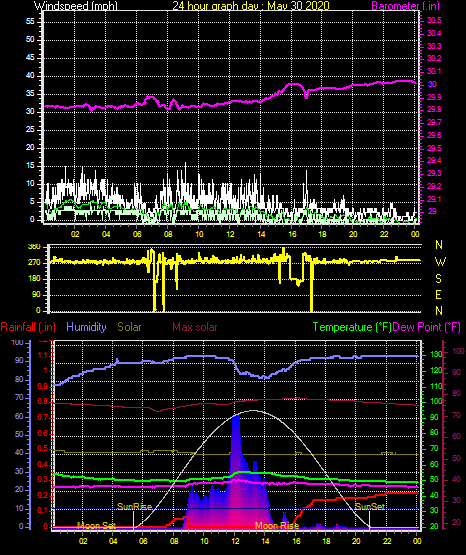Click hour 12 on the windspeed graph axis

[230, 234]
